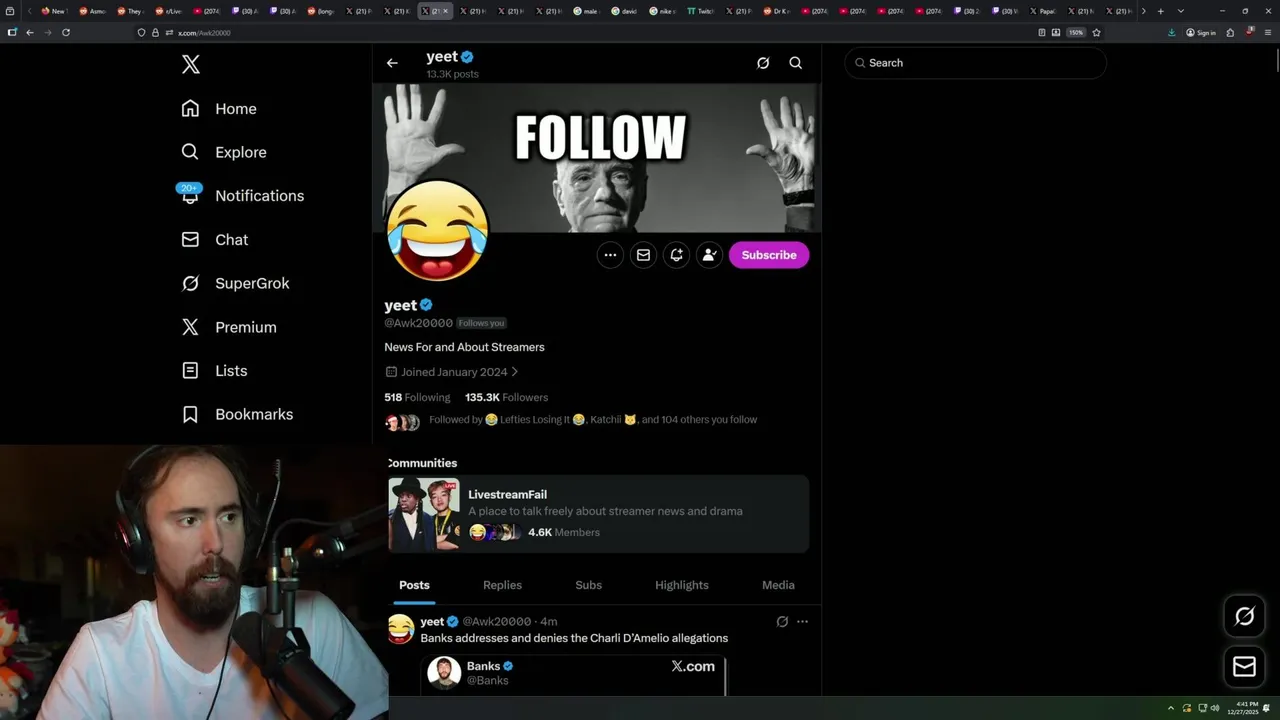Click the Grok icon in profile header
Screen dimensions: 1280x720
pos(763,63)
